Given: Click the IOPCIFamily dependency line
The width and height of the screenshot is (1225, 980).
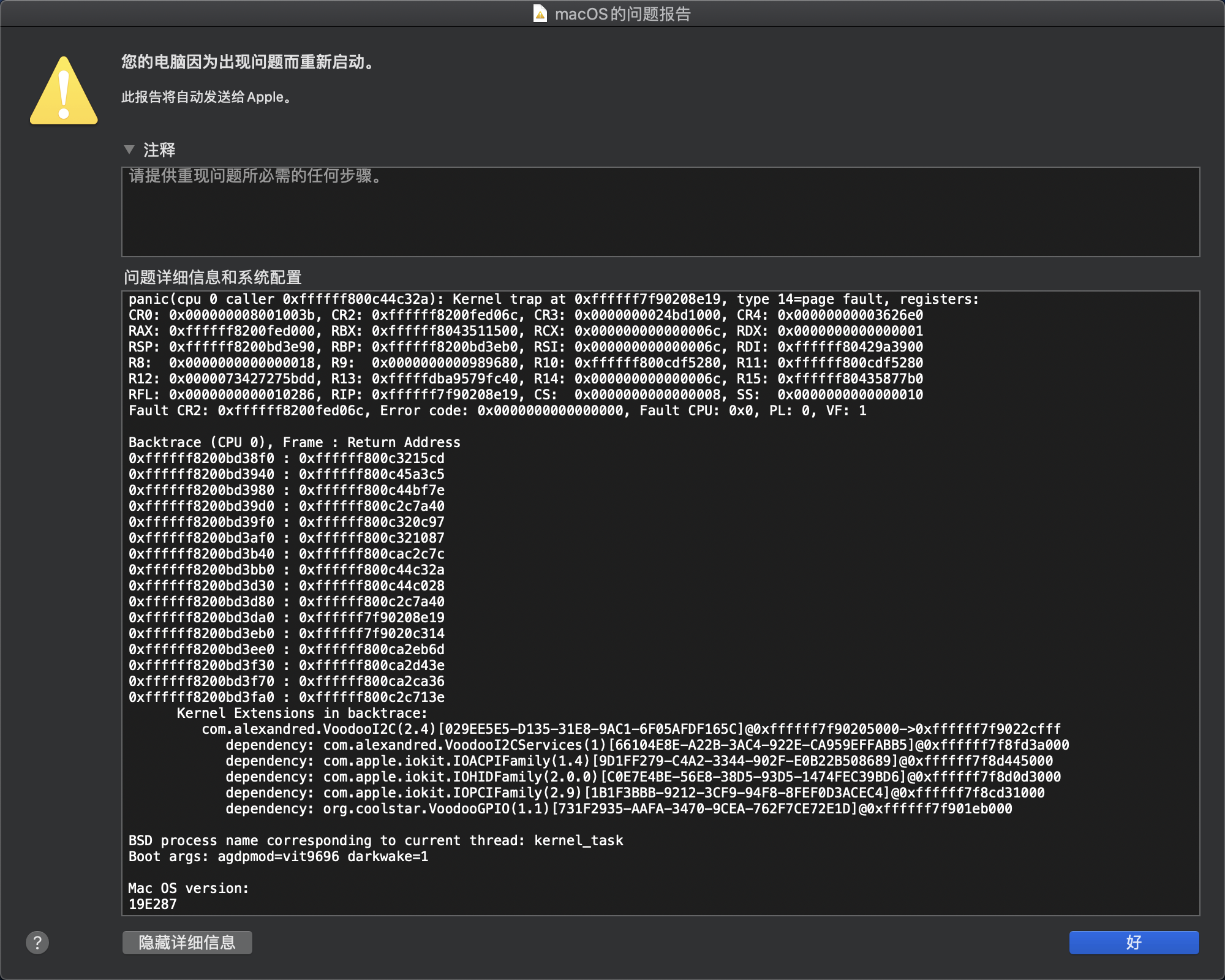Looking at the screenshot, I should pos(635,793).
